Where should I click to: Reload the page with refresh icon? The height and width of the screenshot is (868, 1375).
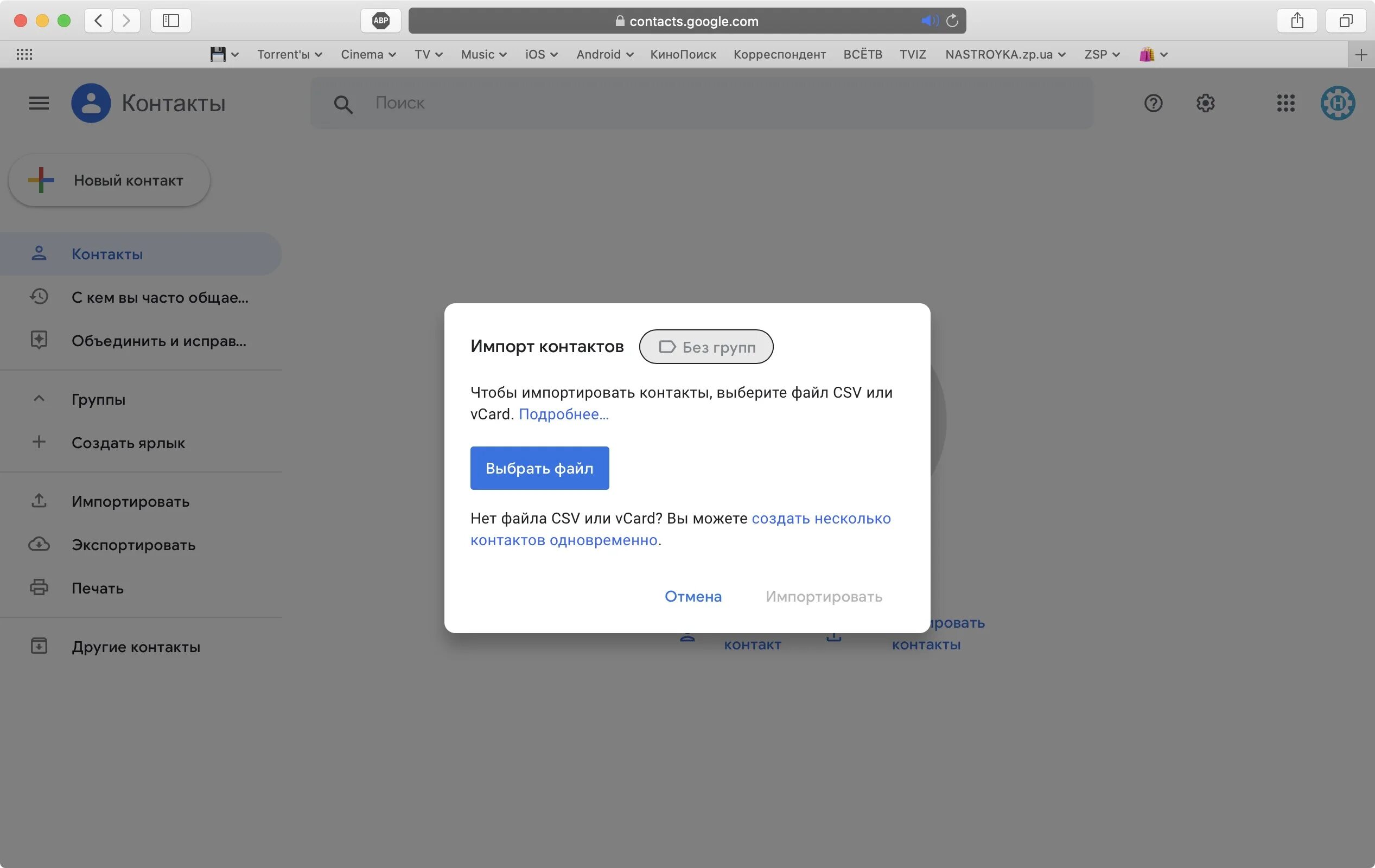coord(952,21)
